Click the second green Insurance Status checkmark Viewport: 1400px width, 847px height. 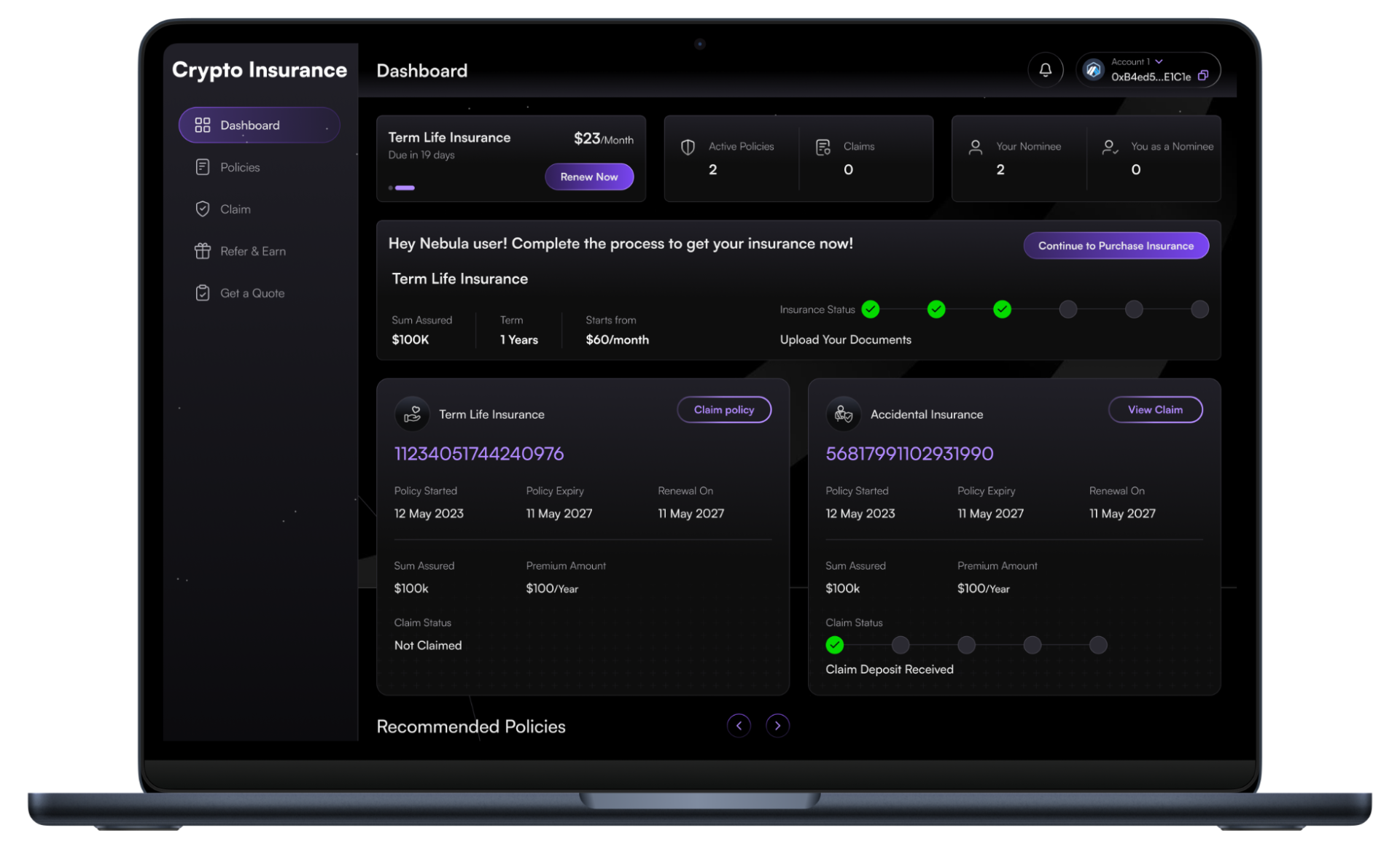click(x=936, y=309)
